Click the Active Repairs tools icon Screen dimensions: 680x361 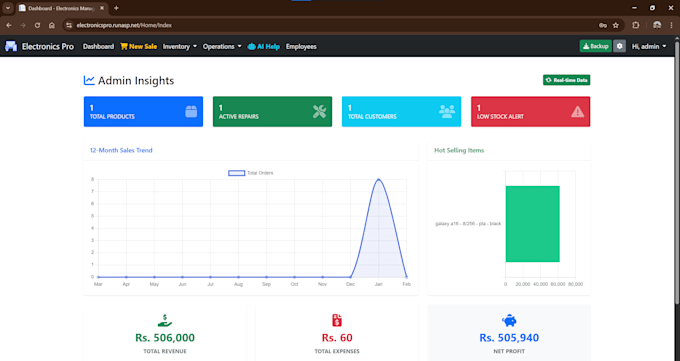point(320,112)
